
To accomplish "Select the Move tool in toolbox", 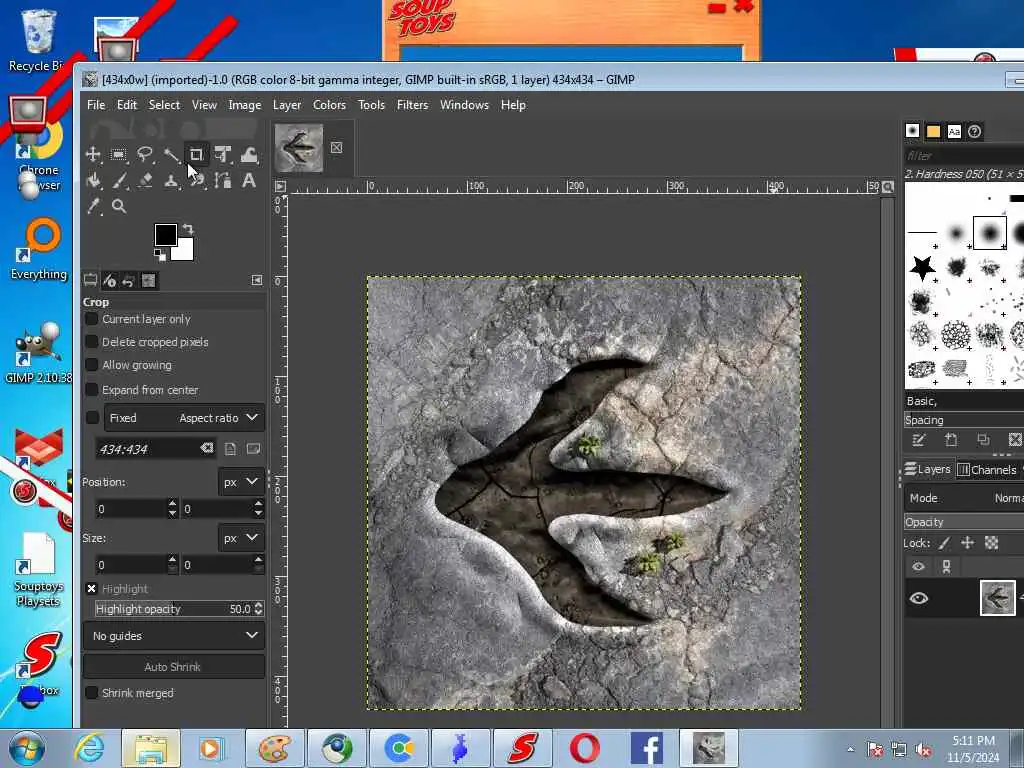I will click(93, 155).
